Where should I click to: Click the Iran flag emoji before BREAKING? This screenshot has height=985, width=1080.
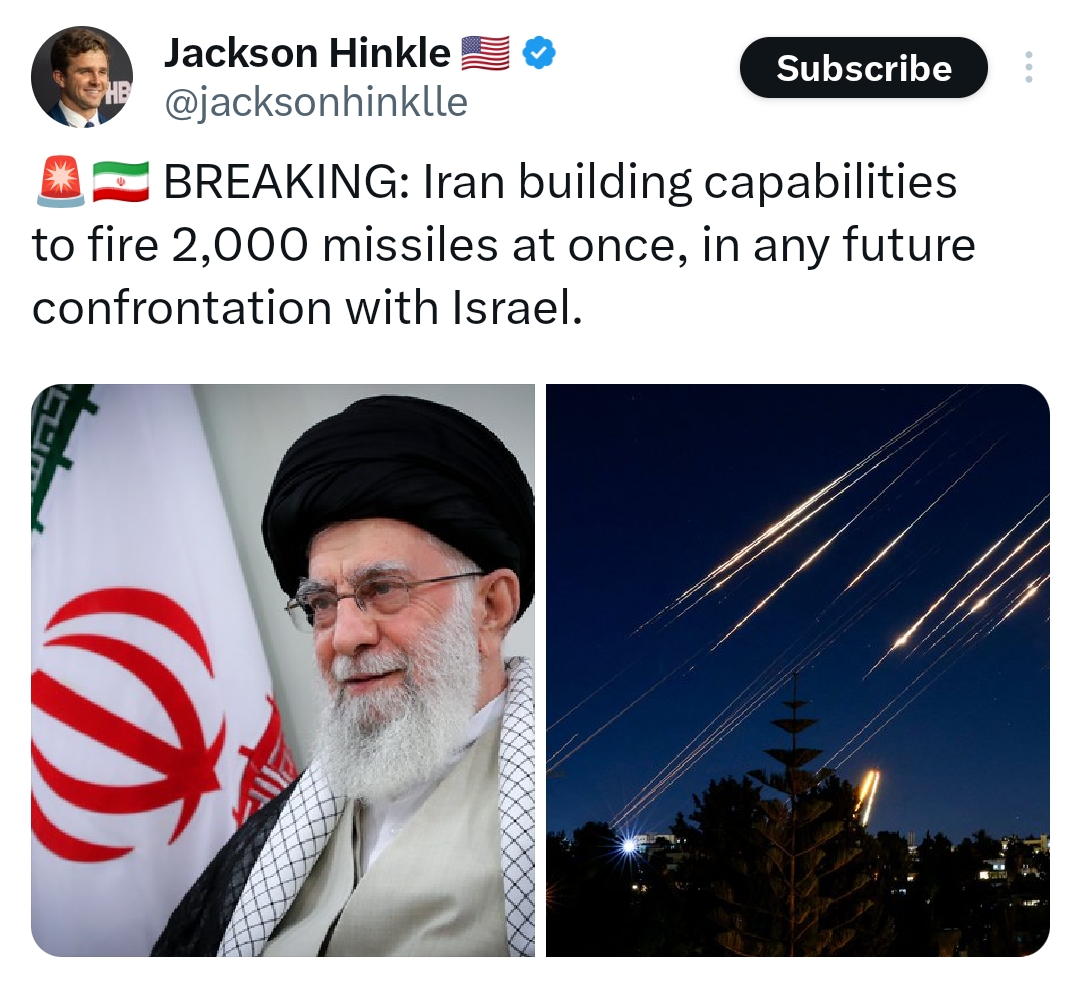[x=120, y=182]
